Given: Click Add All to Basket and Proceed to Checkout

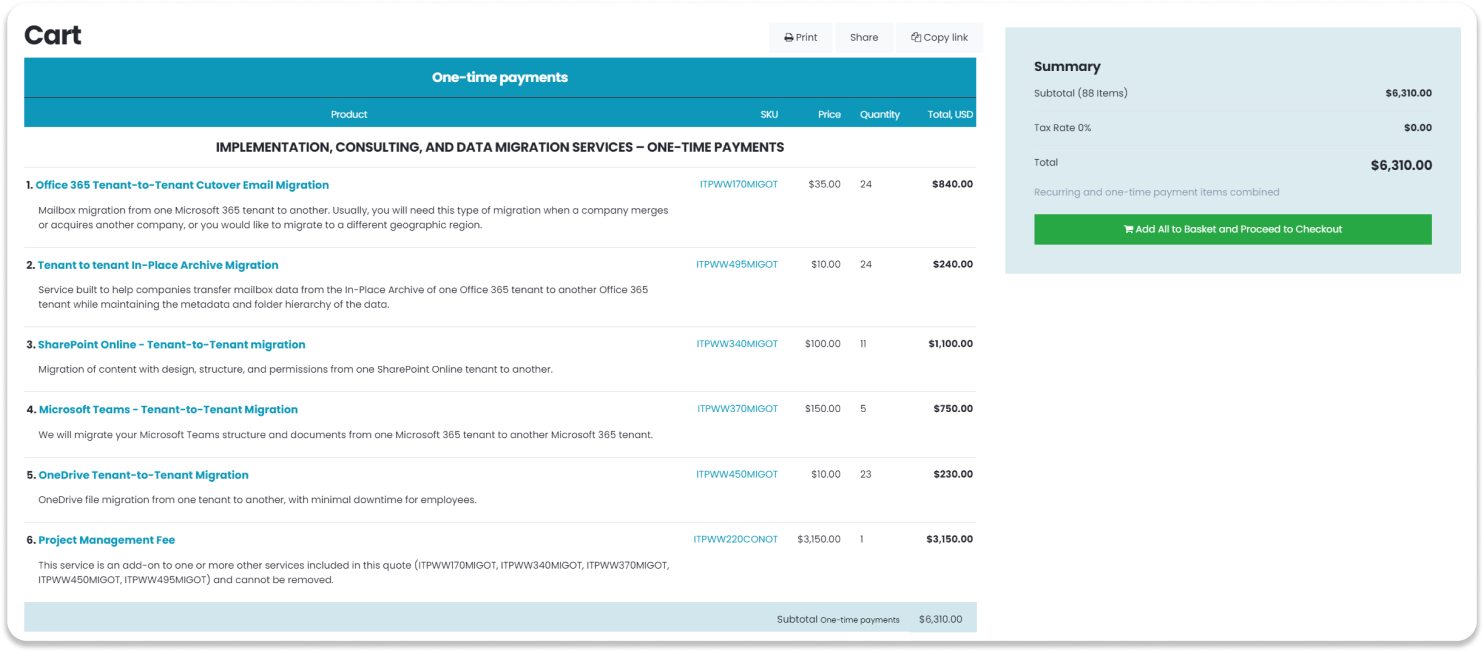Looking at the screenshot, I should (x=1232, y=229).
